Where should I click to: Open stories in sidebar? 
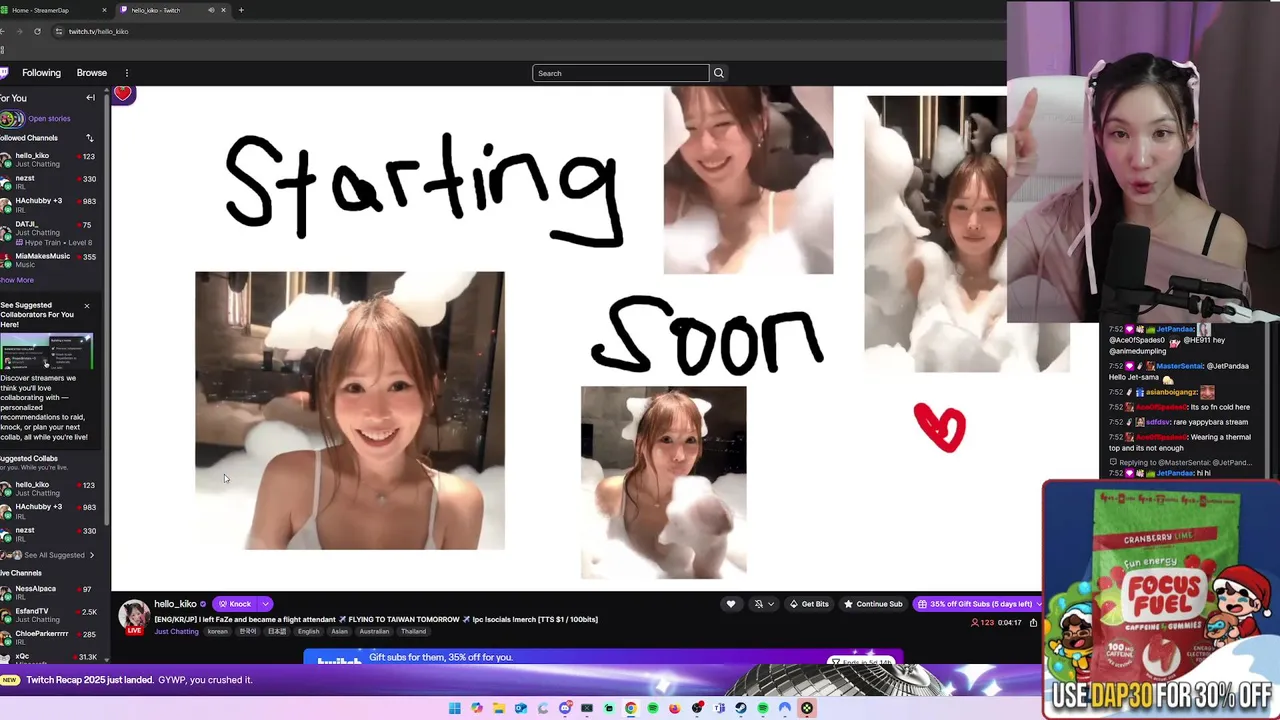point(49,119)
